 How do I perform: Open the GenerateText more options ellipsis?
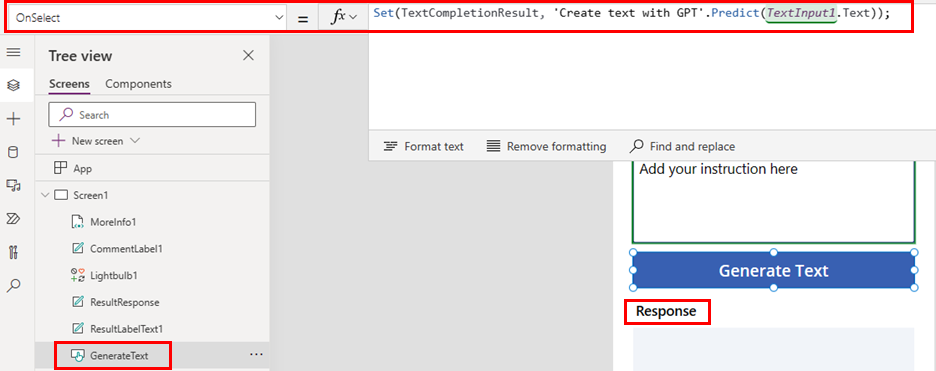click(257, 354)
